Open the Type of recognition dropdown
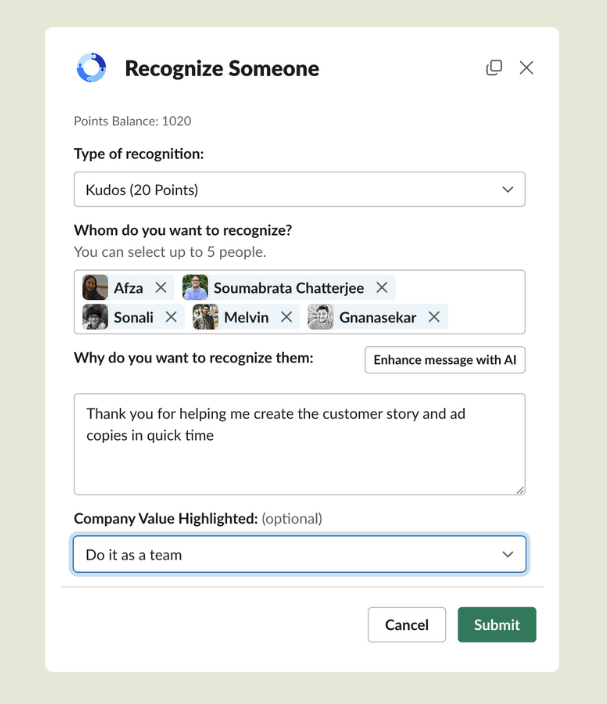Image resolution: width=607 pixels, height=704 pixels. [x=299, y=190]
